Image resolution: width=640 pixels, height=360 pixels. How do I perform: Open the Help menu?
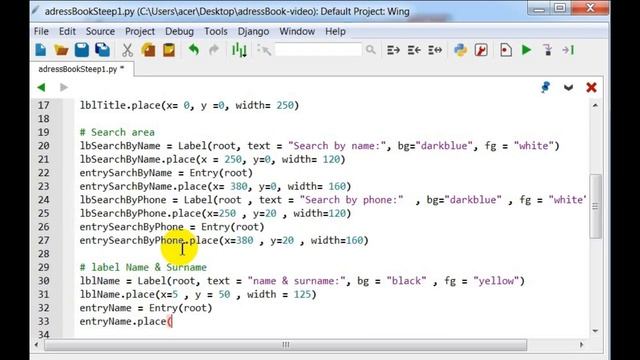336,31
